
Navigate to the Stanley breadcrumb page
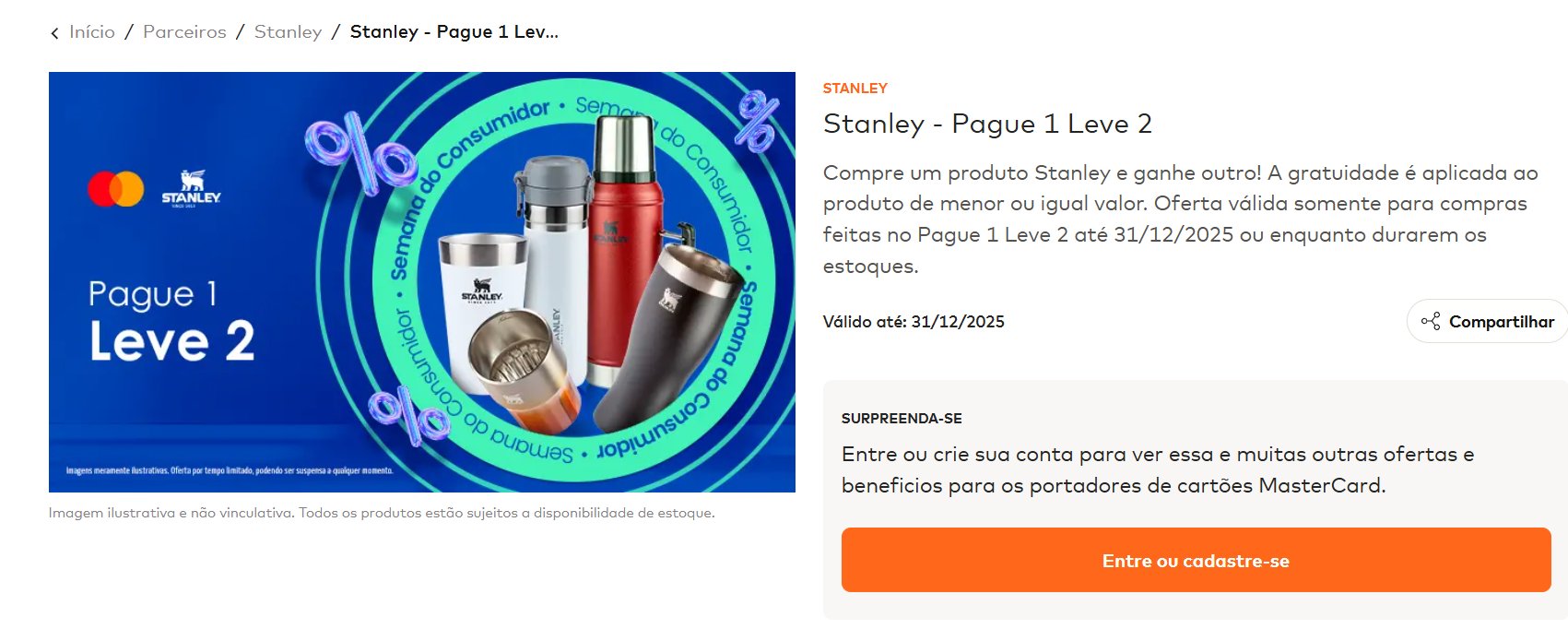(288, 32)
